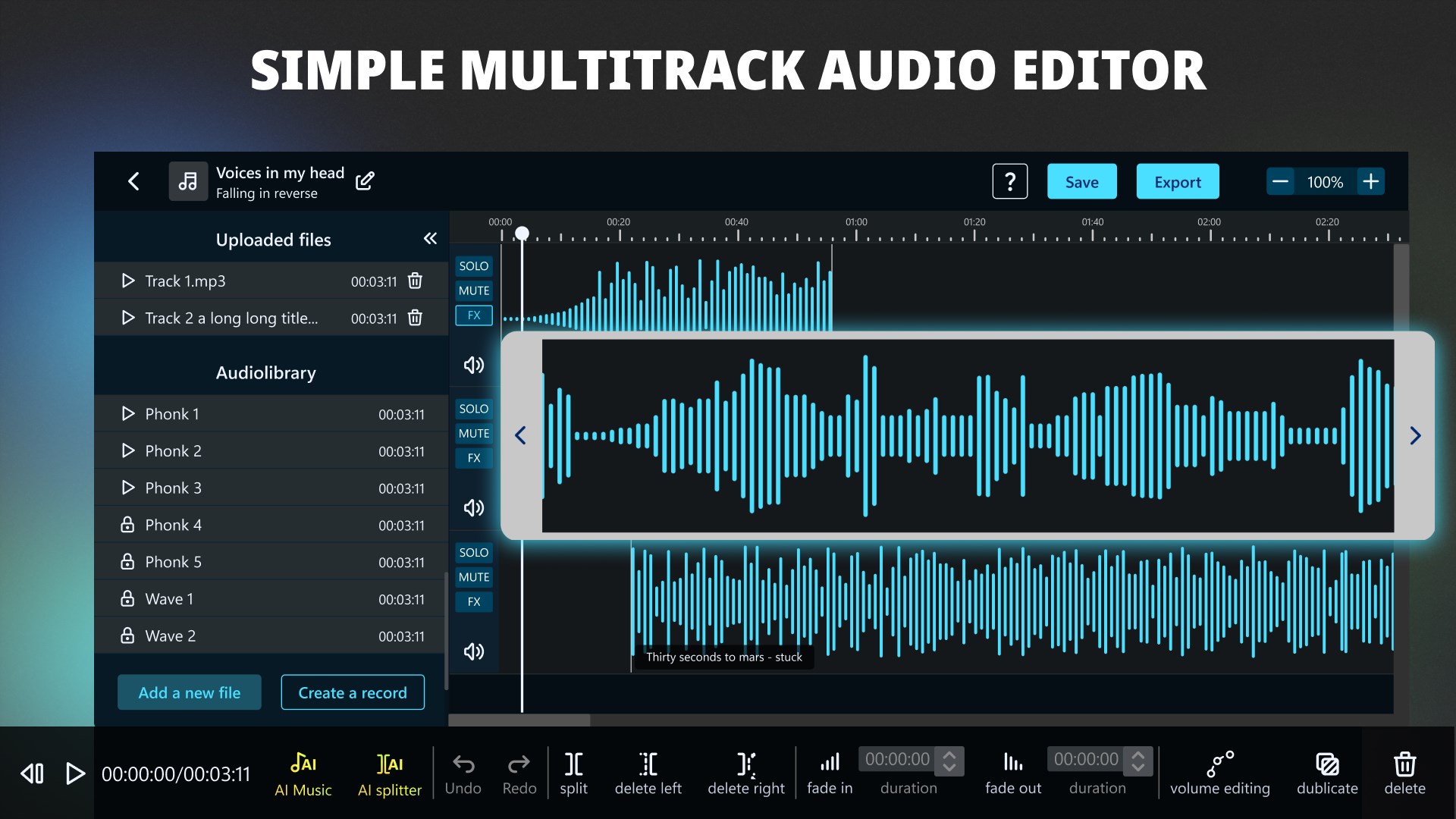
Task: Enable SOLO on the first track
Action: coord(473,265)
